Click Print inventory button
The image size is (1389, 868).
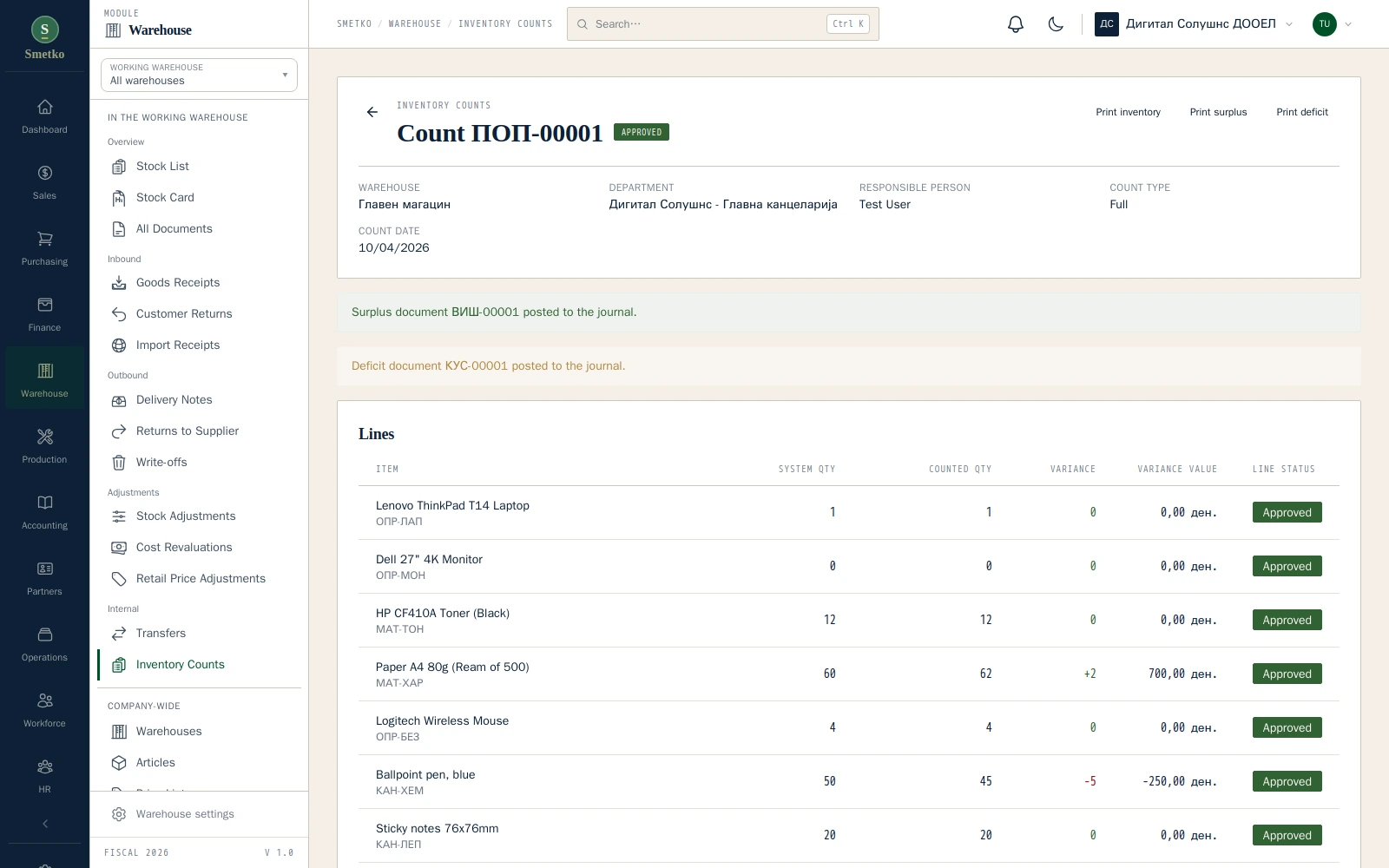1128,112
